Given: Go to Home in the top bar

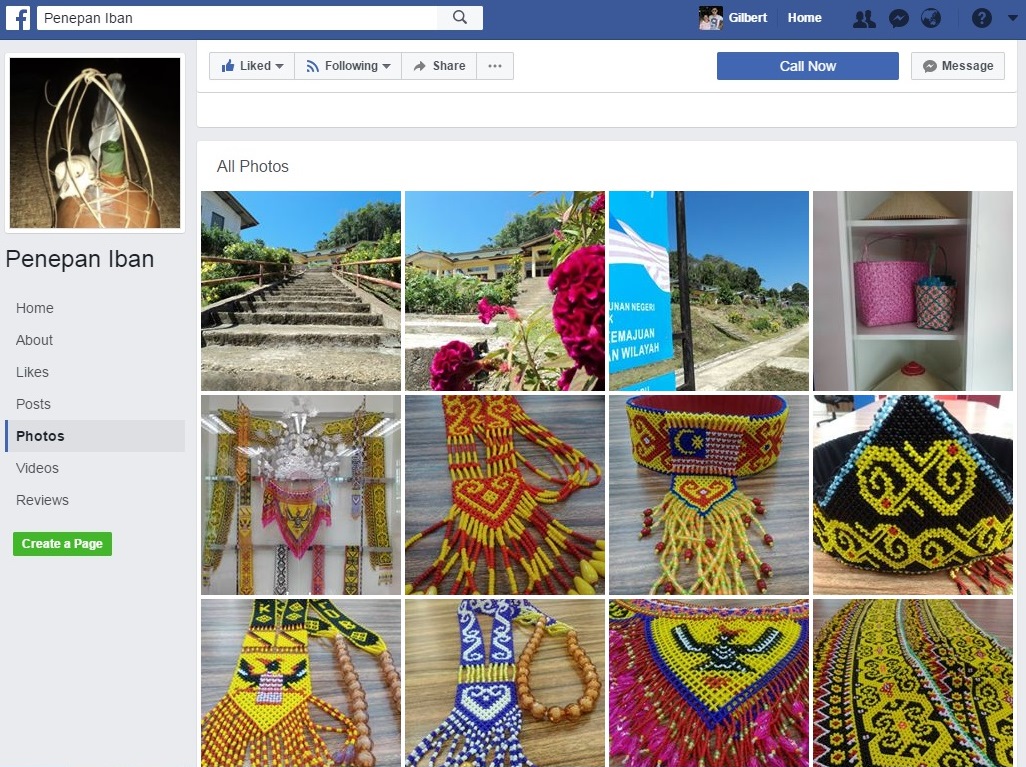Looking at the screenshot, I should click(x=804, y=18).
